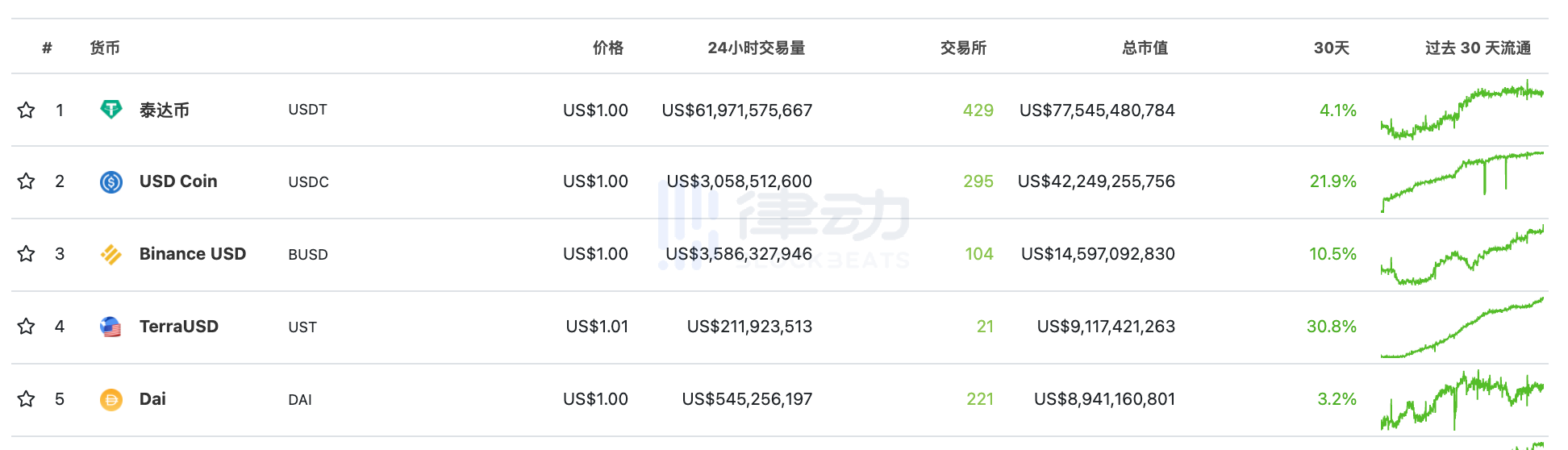Image resolution: width=1568 pixels, height=450 pixels.
Task: Click the Dai logo icon
Action: pos(111,399)
